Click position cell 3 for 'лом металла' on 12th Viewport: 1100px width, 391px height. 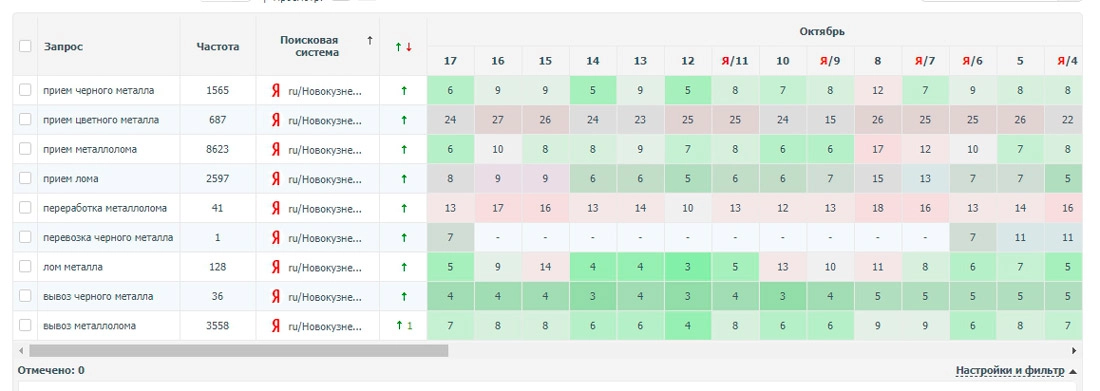(688, 267)
